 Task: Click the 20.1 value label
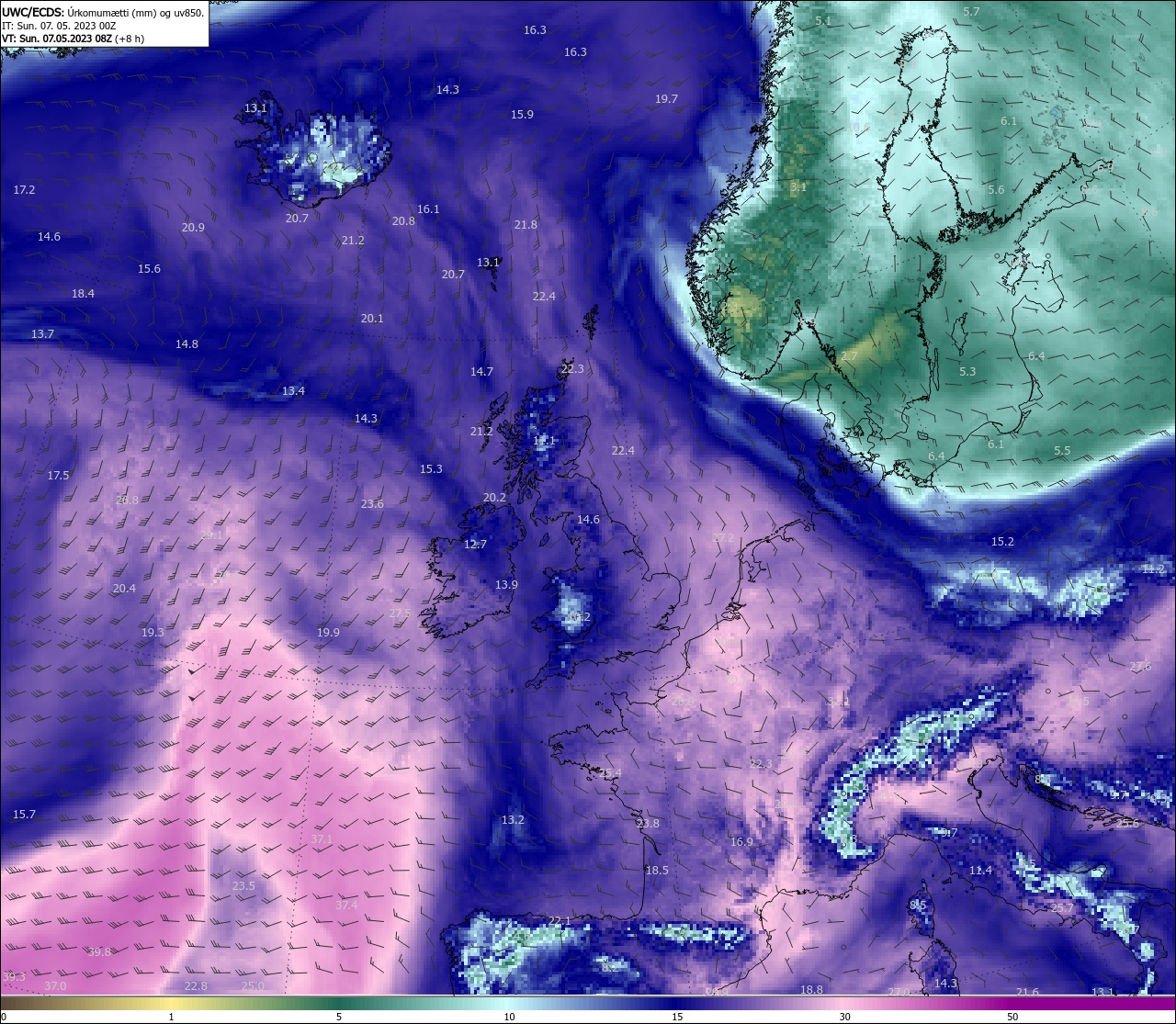372,319
